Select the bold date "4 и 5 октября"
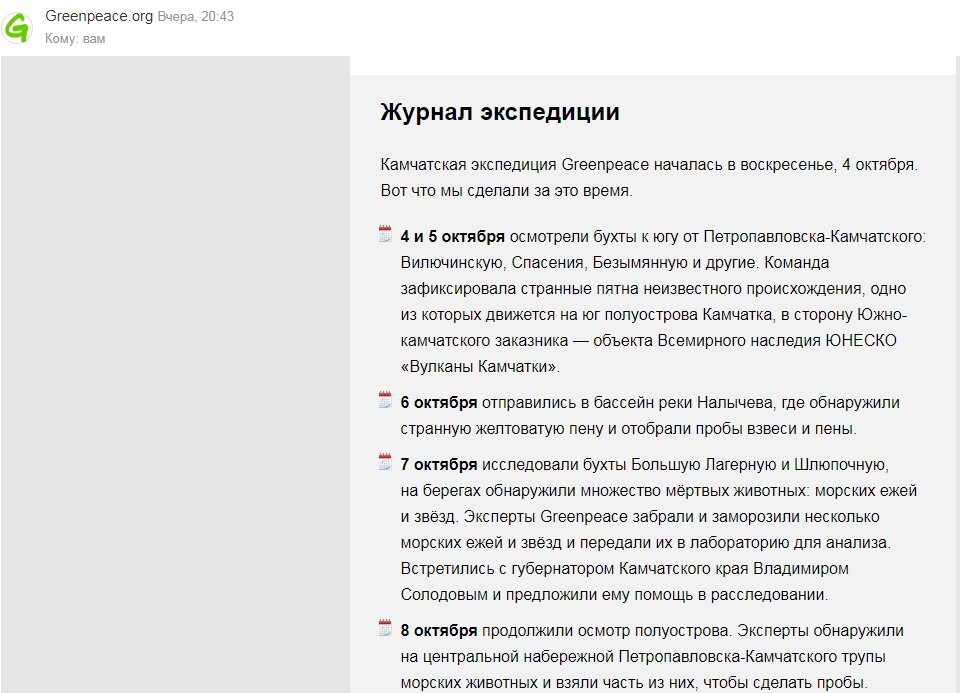This screenshot has width=960, height=693. point(452,236)
